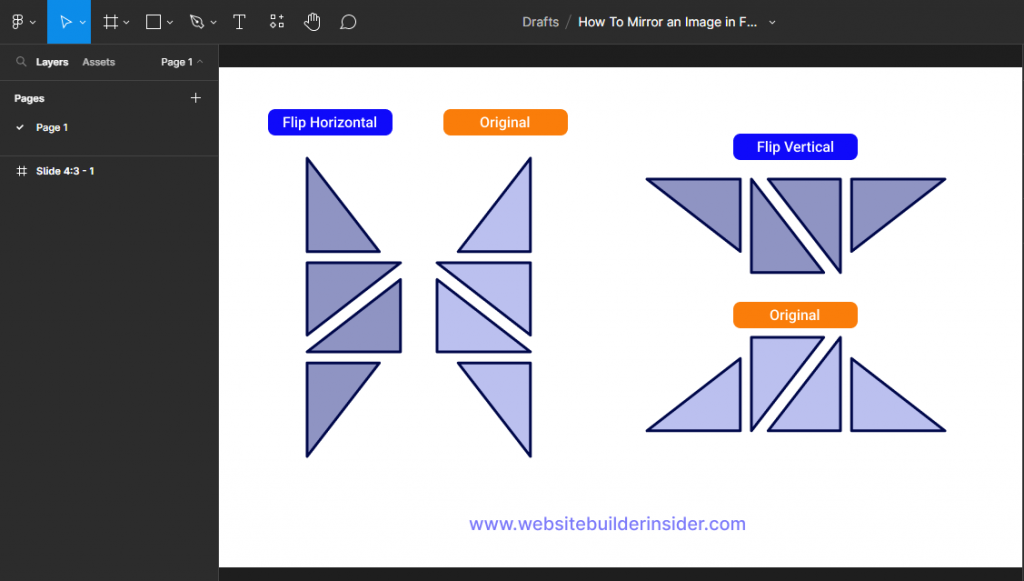Select the Hand tool

312,22
